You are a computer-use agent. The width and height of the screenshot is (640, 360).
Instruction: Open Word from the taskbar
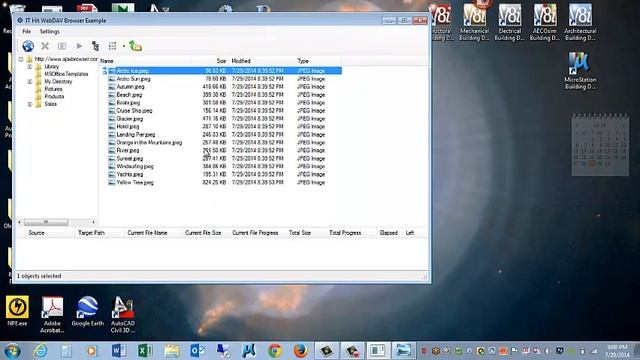click(119, 351)
